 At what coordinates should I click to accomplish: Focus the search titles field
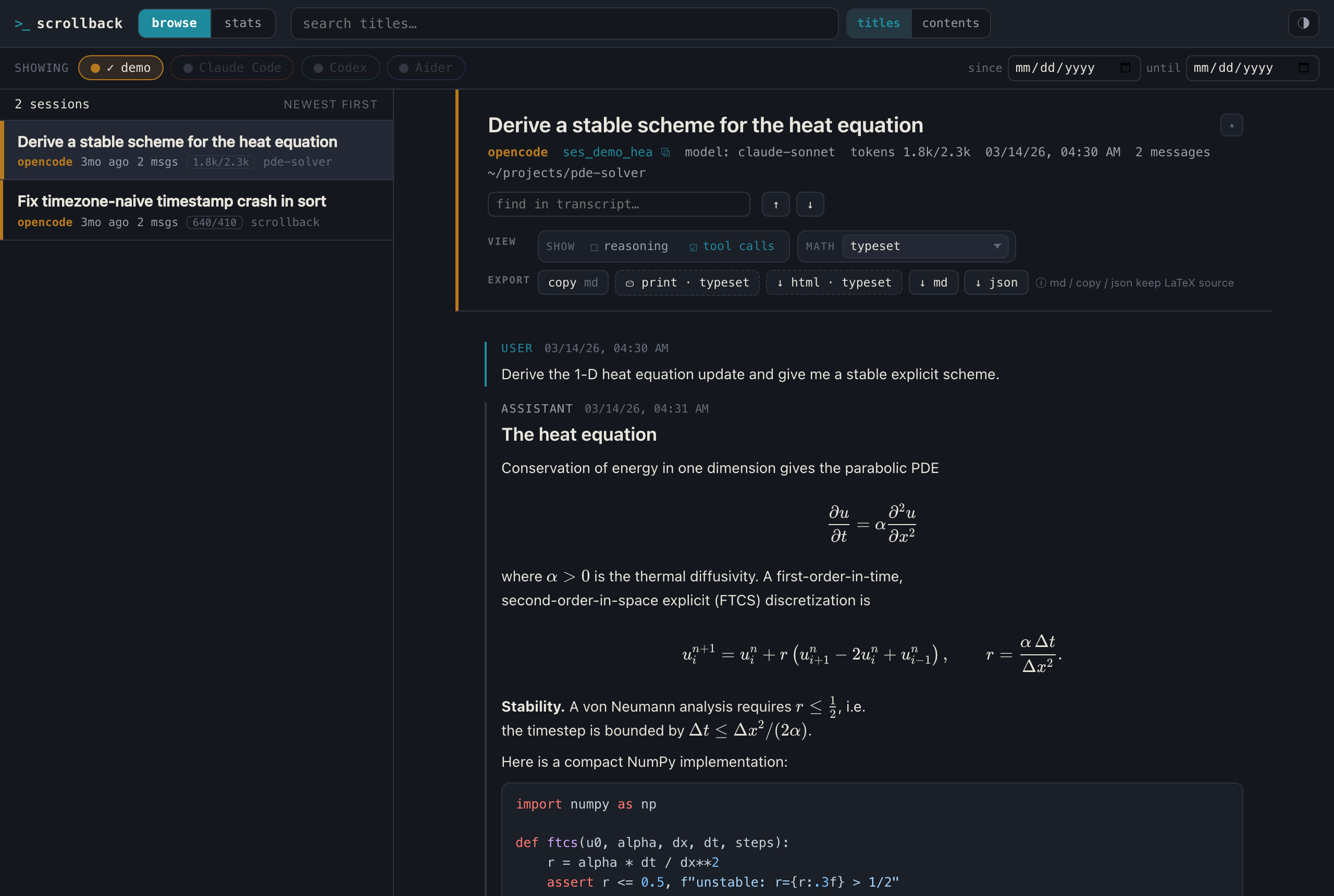pos(564,23)
